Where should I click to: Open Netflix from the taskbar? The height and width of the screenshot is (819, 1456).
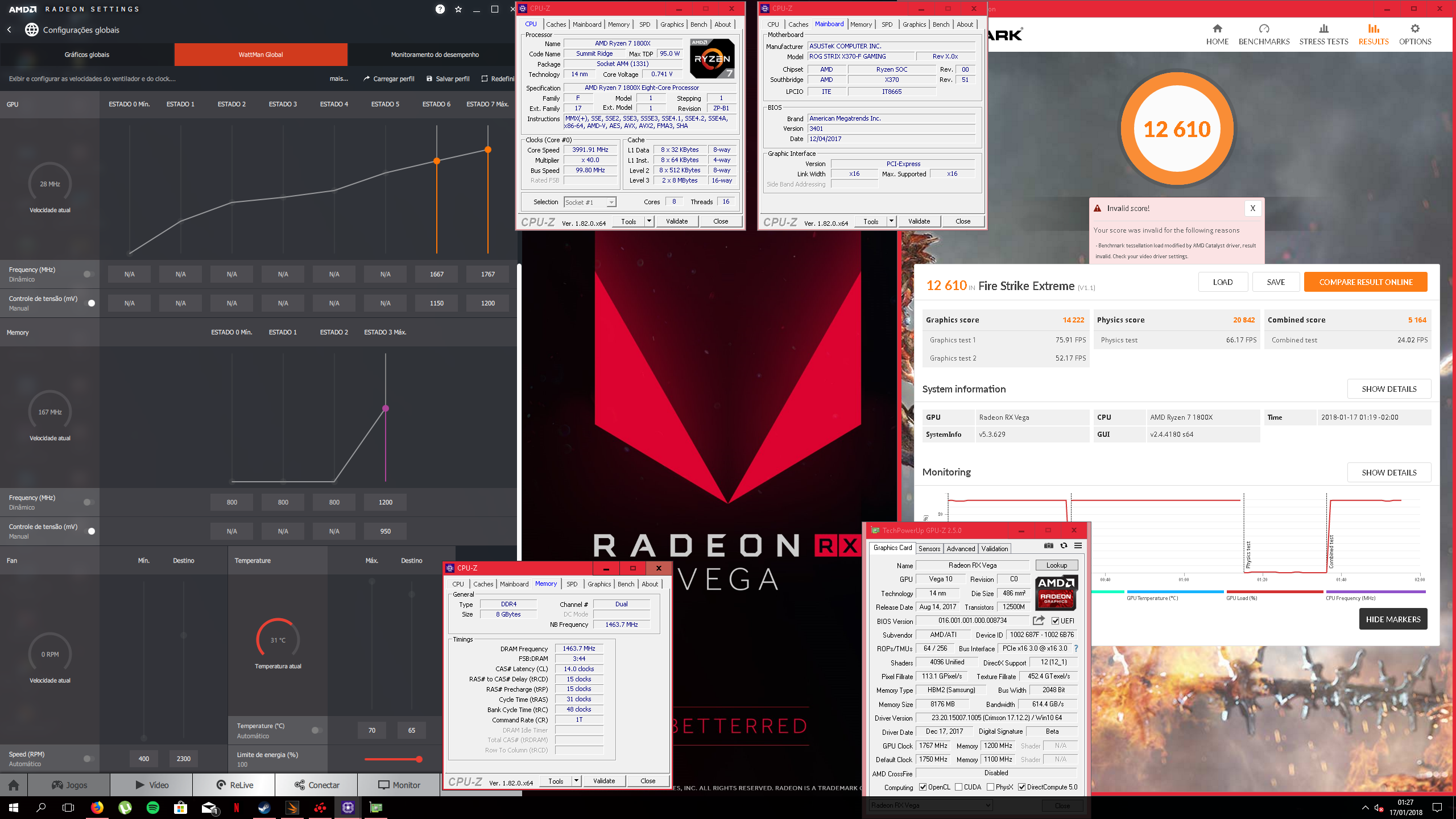pos(237,808)
